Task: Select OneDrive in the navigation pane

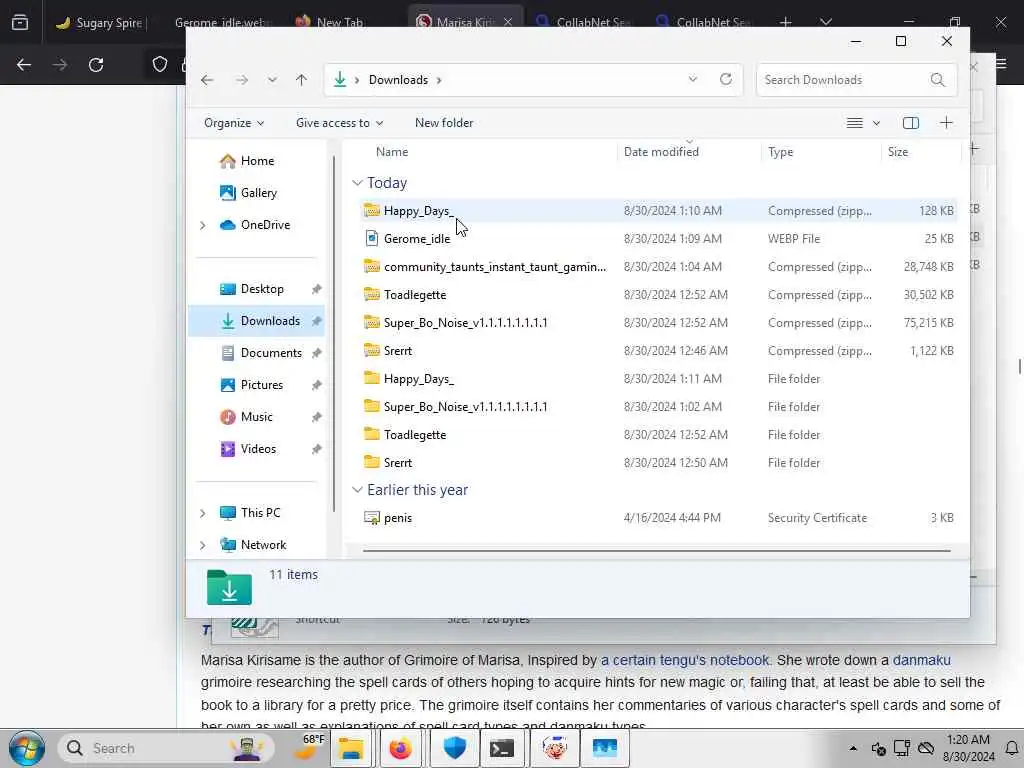Action: [255, 225]
